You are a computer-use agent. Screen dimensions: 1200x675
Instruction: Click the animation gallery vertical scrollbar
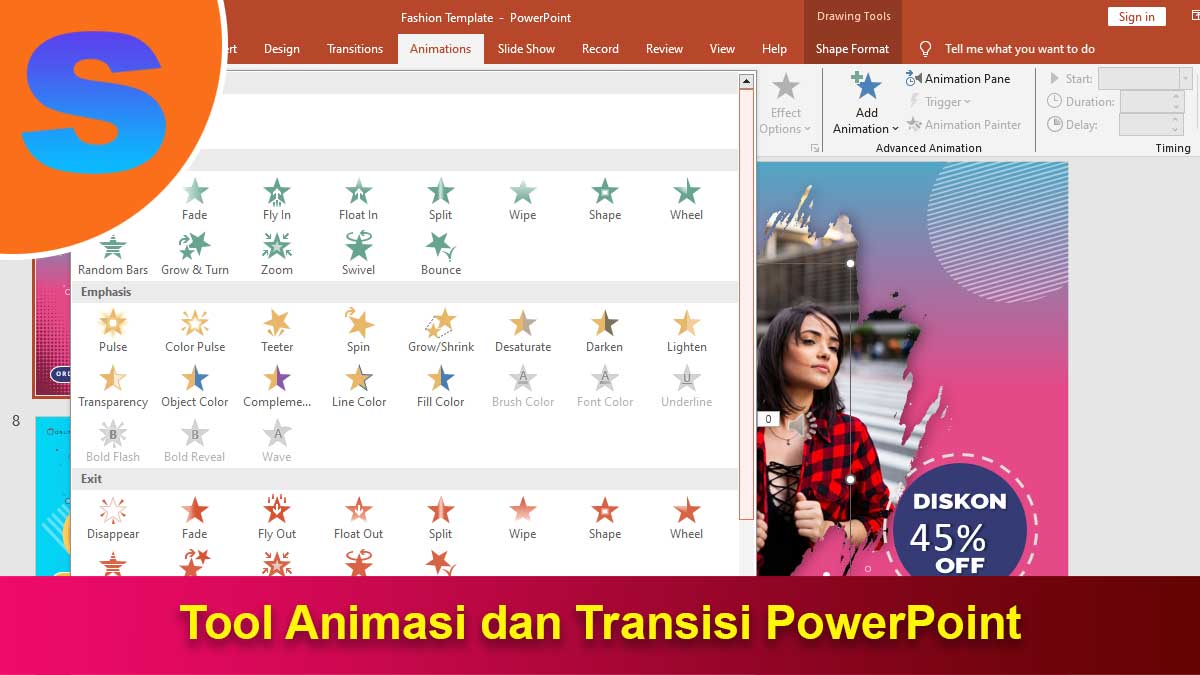pyautogui.click(x=746, y=304)
